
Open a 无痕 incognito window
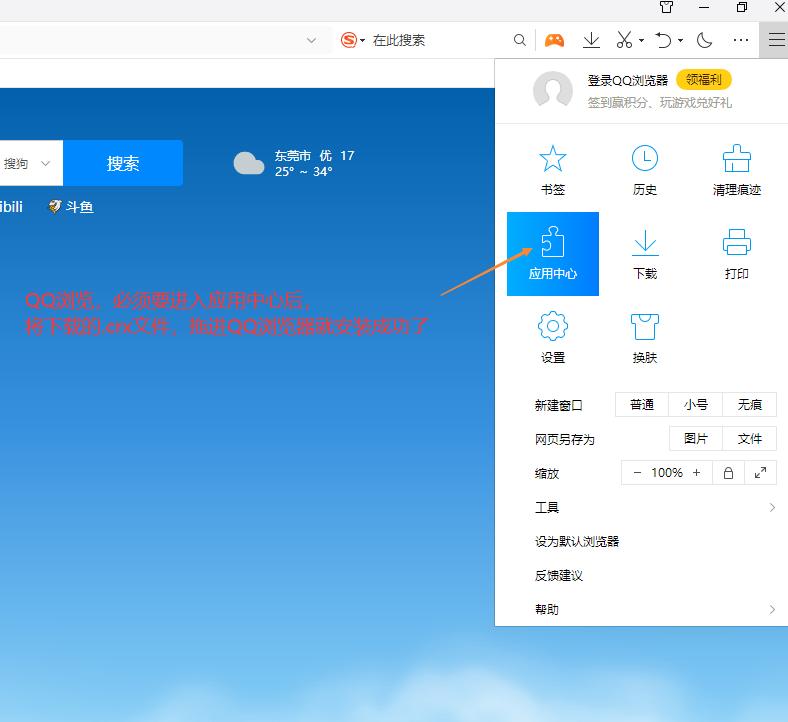[749, 405]
